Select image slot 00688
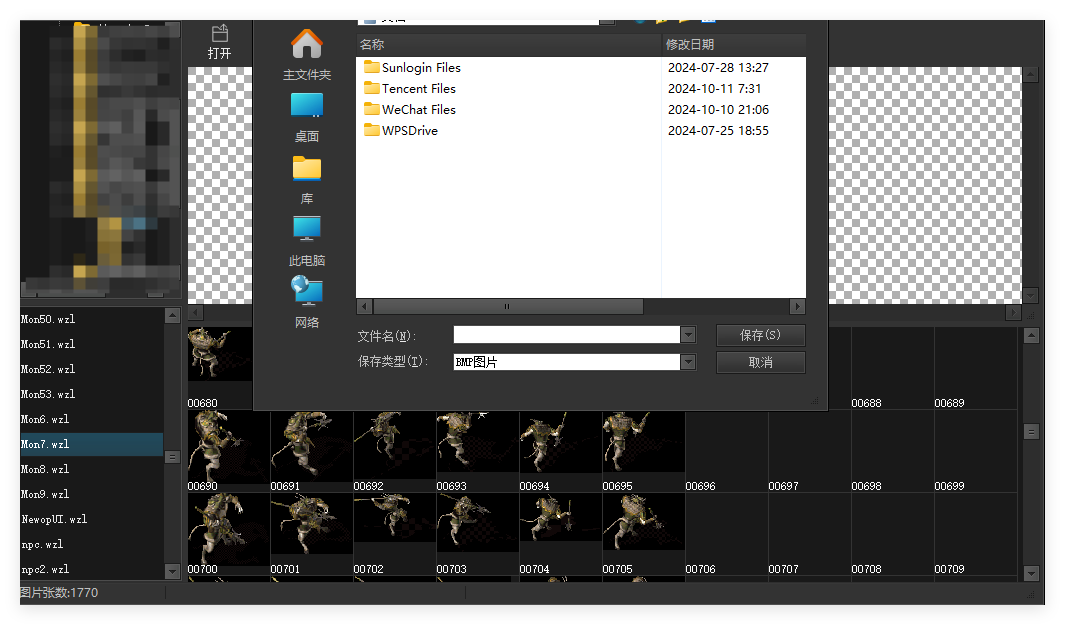 tap(892, 368)
